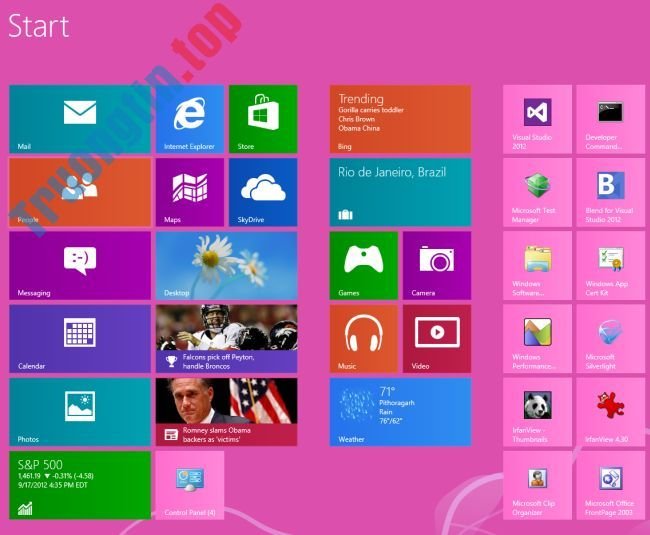Open the Maps tile
This screenshot has width=650, height=535.
click(x=189, y=192)
